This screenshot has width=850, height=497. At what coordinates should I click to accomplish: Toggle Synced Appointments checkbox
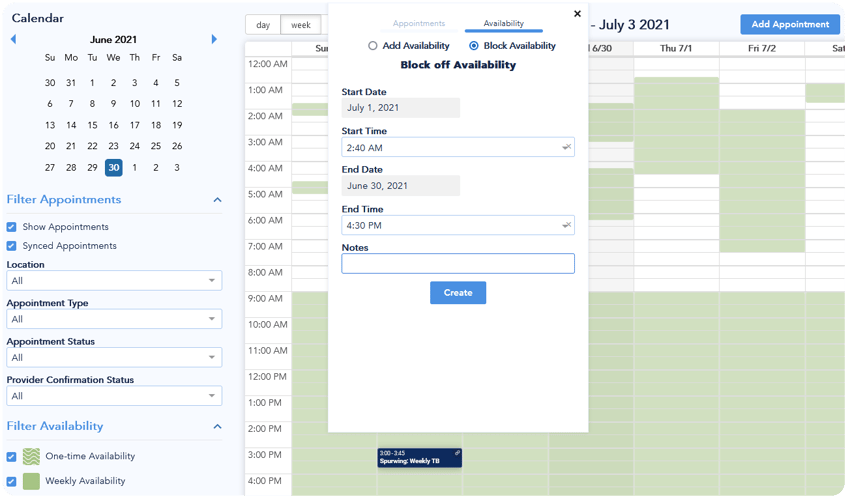point(11,246)
